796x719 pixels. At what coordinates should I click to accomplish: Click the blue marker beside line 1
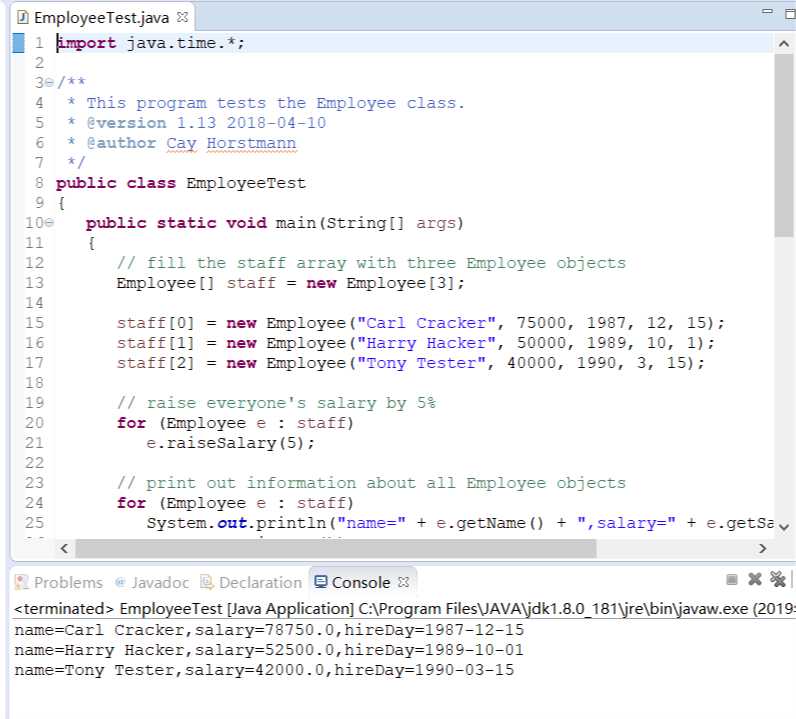click(18, 43)
